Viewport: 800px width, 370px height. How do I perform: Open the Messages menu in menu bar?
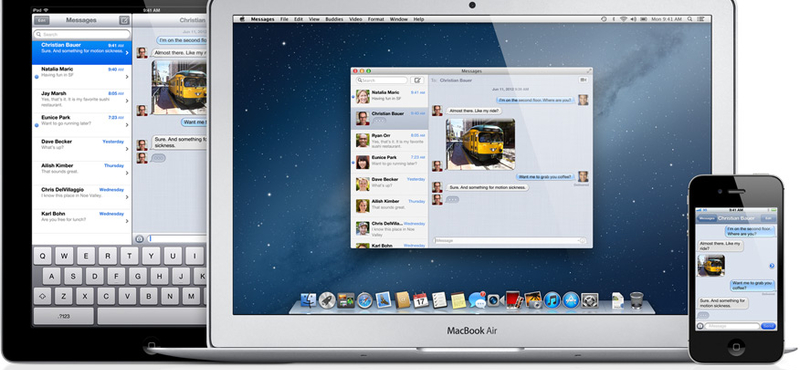click(263, 19)
